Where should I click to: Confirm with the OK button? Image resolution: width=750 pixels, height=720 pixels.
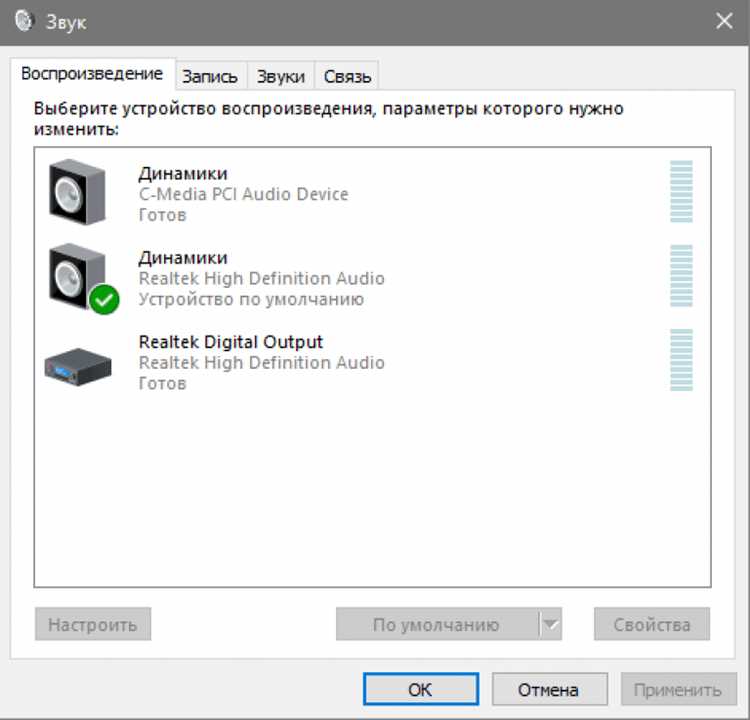(x=421, y=689)
